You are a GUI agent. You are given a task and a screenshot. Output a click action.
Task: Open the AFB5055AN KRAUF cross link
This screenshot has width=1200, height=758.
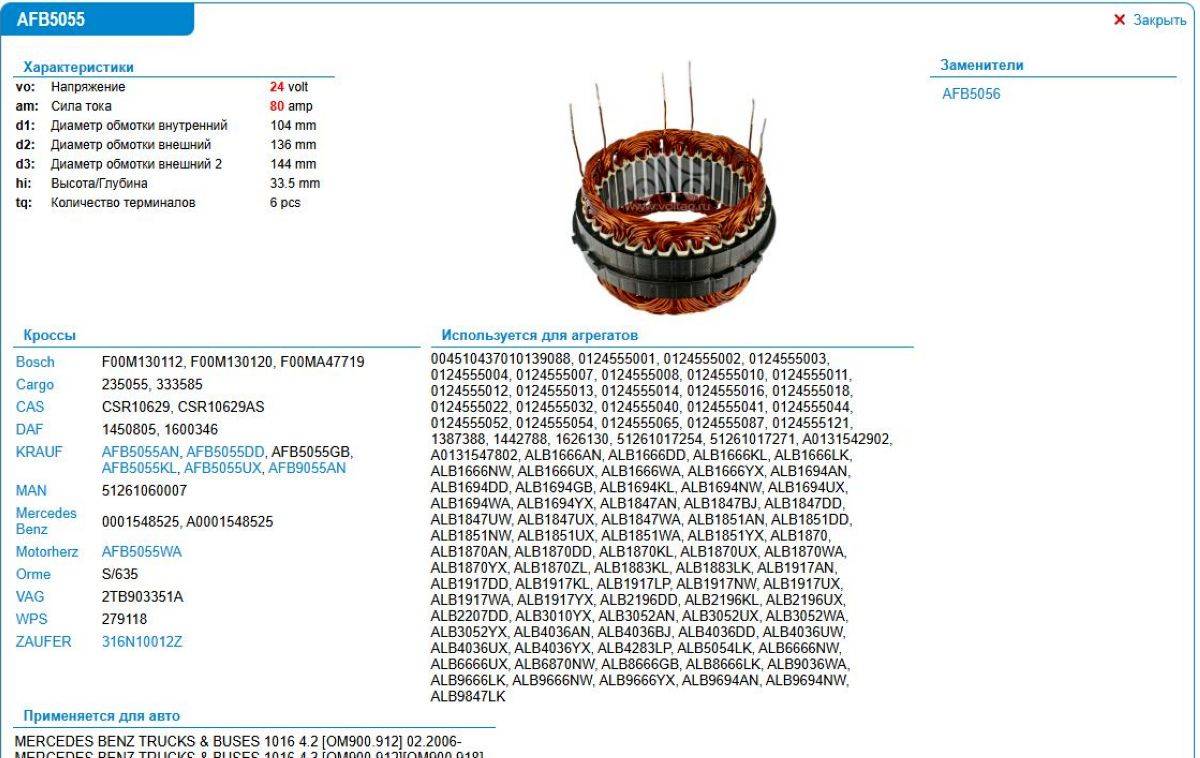coord(141,452)
